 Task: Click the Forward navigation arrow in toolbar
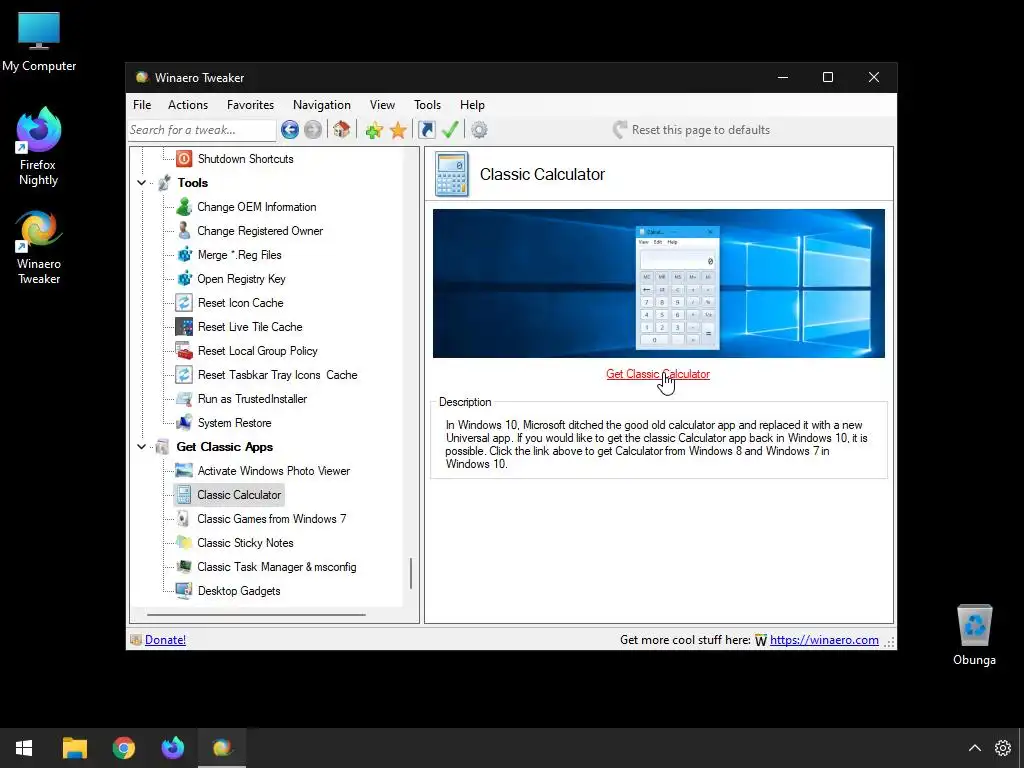(313, 130)
